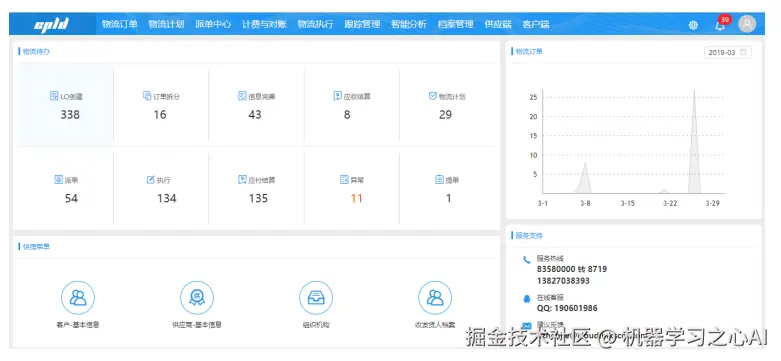Click the 提单 document icon
Screen dimensions: 781x361
coord(439,179)
